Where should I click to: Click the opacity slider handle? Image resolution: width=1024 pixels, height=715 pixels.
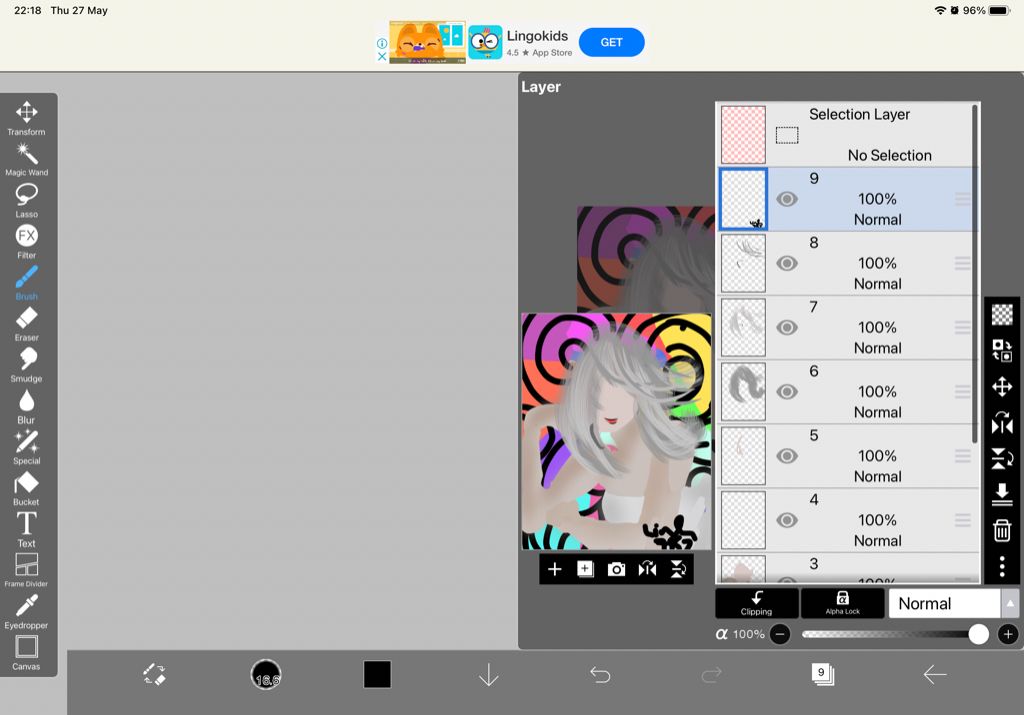[978, 634]
